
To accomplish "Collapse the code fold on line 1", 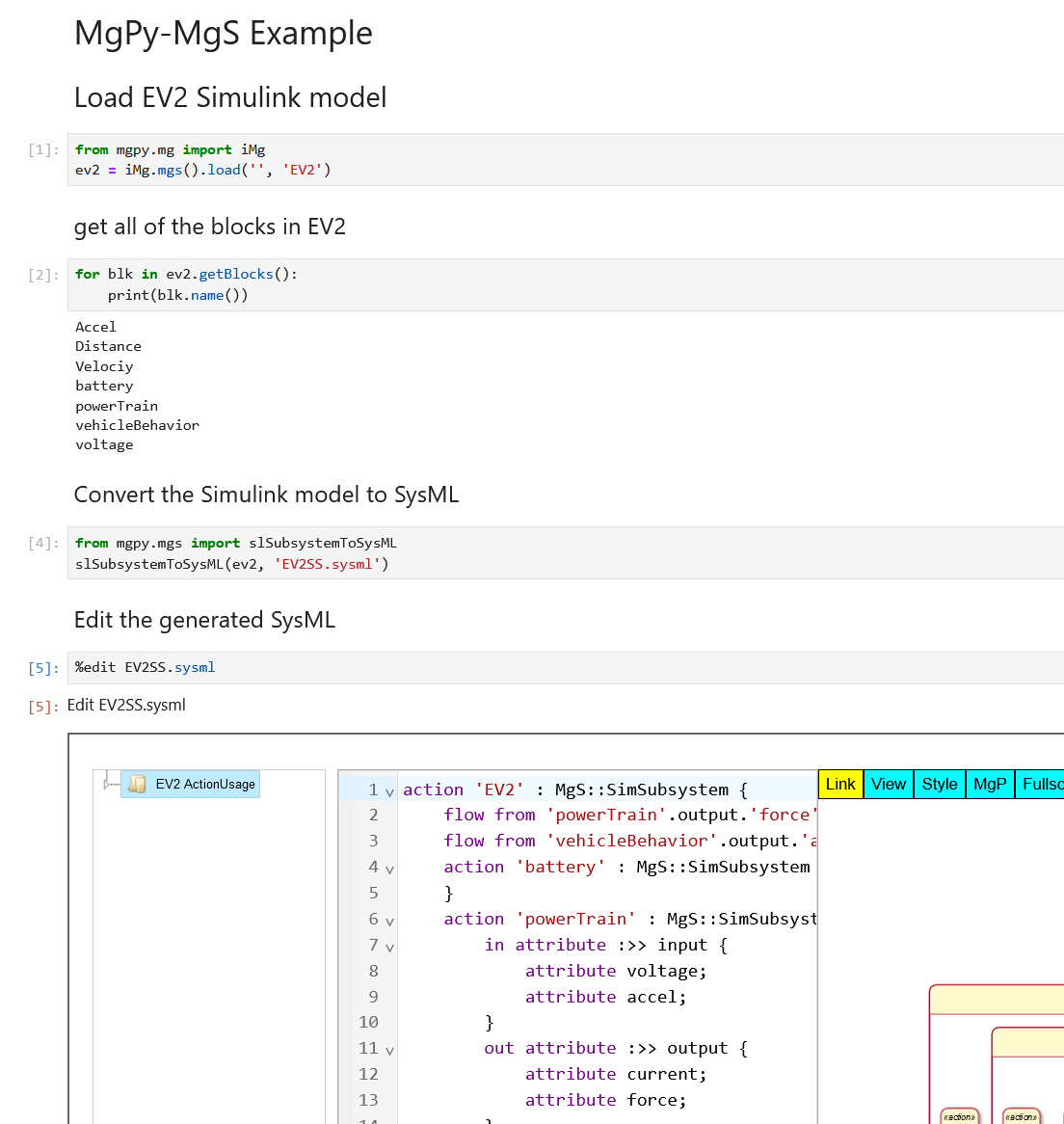I will point(388,789).
